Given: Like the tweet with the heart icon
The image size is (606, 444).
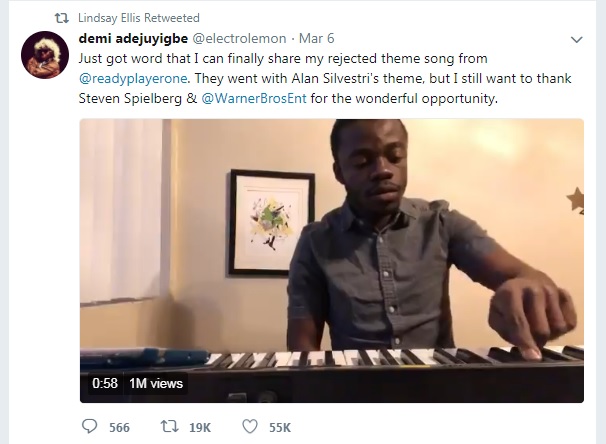Looking at the screenshot, I should point(250,427).
